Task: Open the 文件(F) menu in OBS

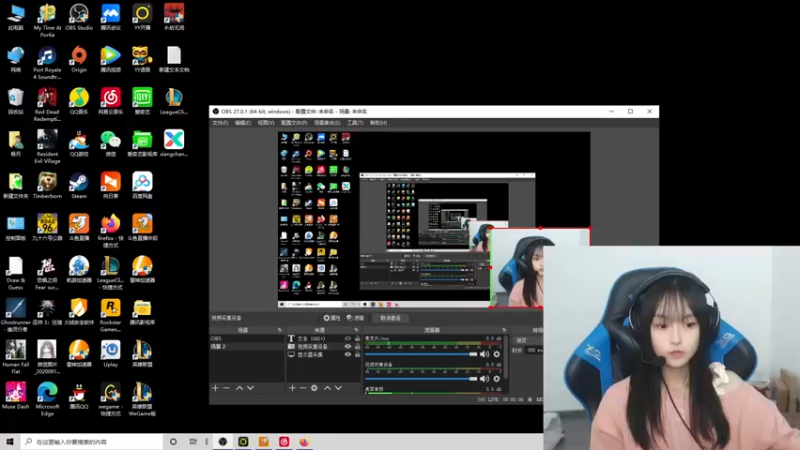Action: point(220,123)
